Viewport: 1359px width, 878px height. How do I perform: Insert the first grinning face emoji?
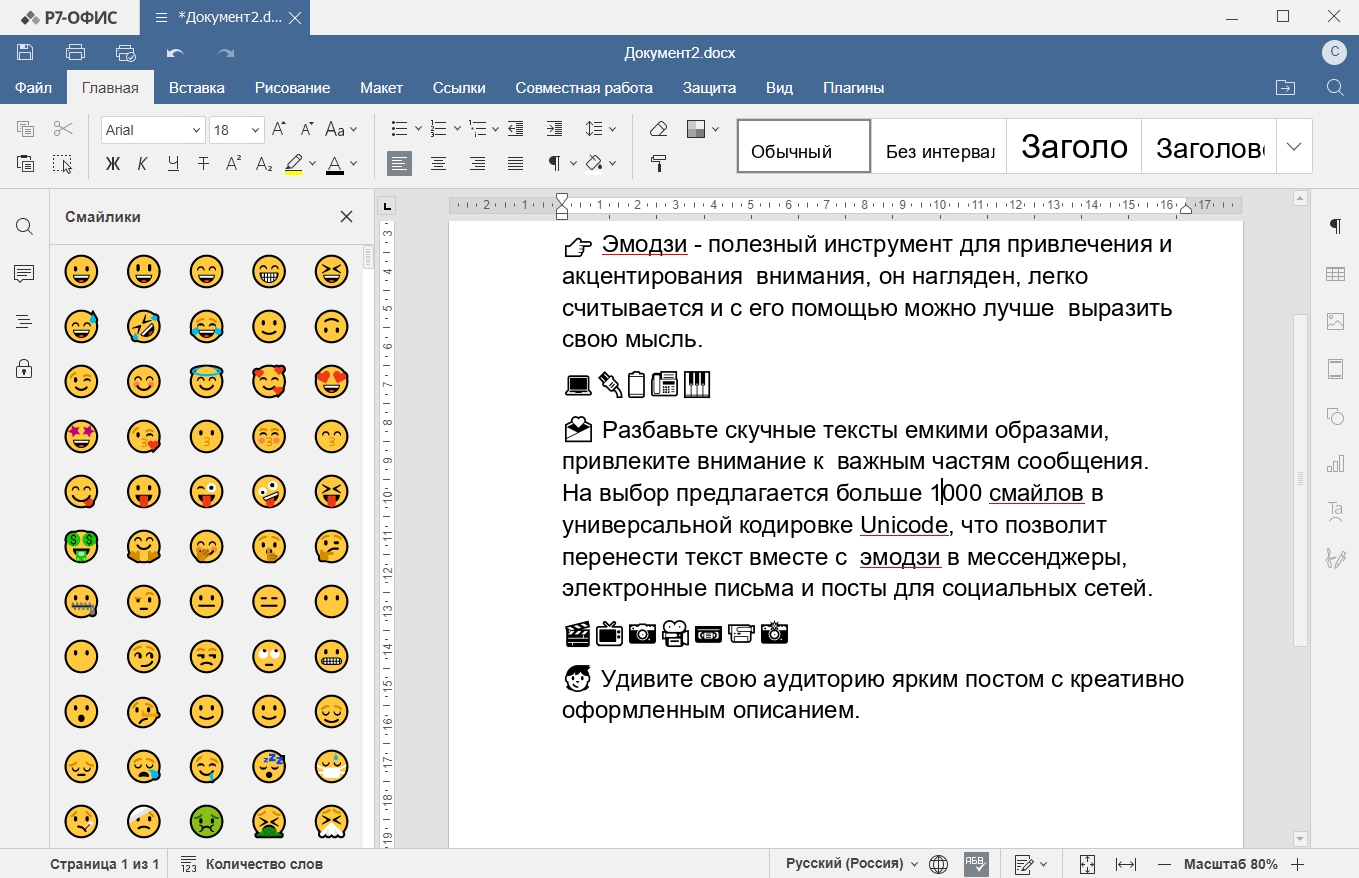pyautogui.click(x=81, y=271)
